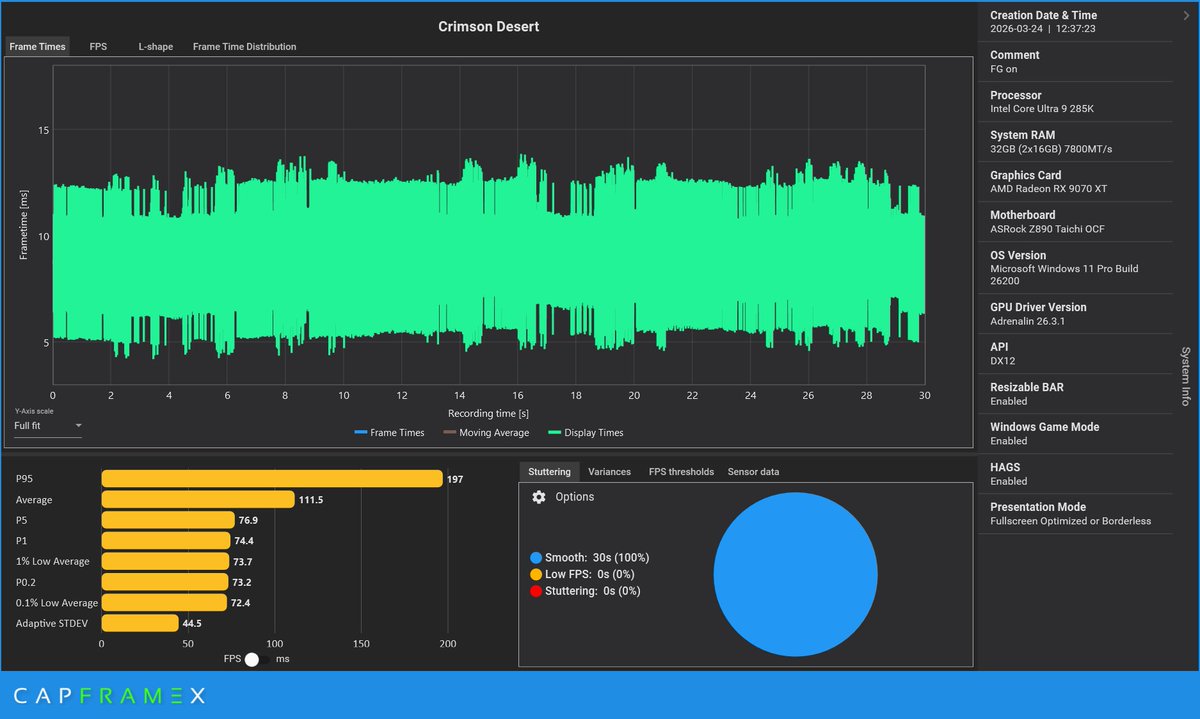Click the Crimson Desert title
This screenshot has height=719, width=1200.
(489, 27)
